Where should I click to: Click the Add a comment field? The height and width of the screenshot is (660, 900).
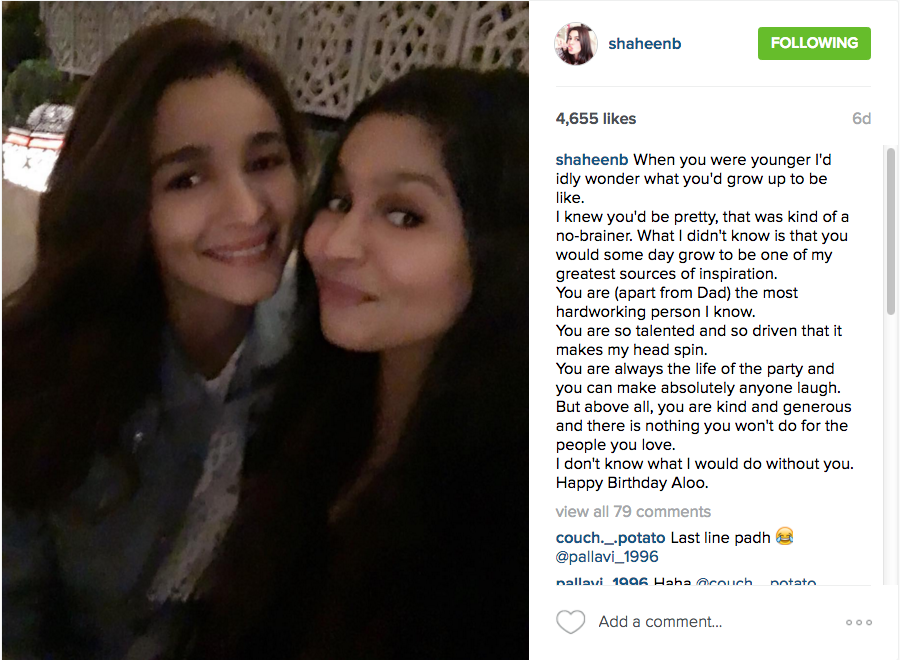tap(660, 622)
